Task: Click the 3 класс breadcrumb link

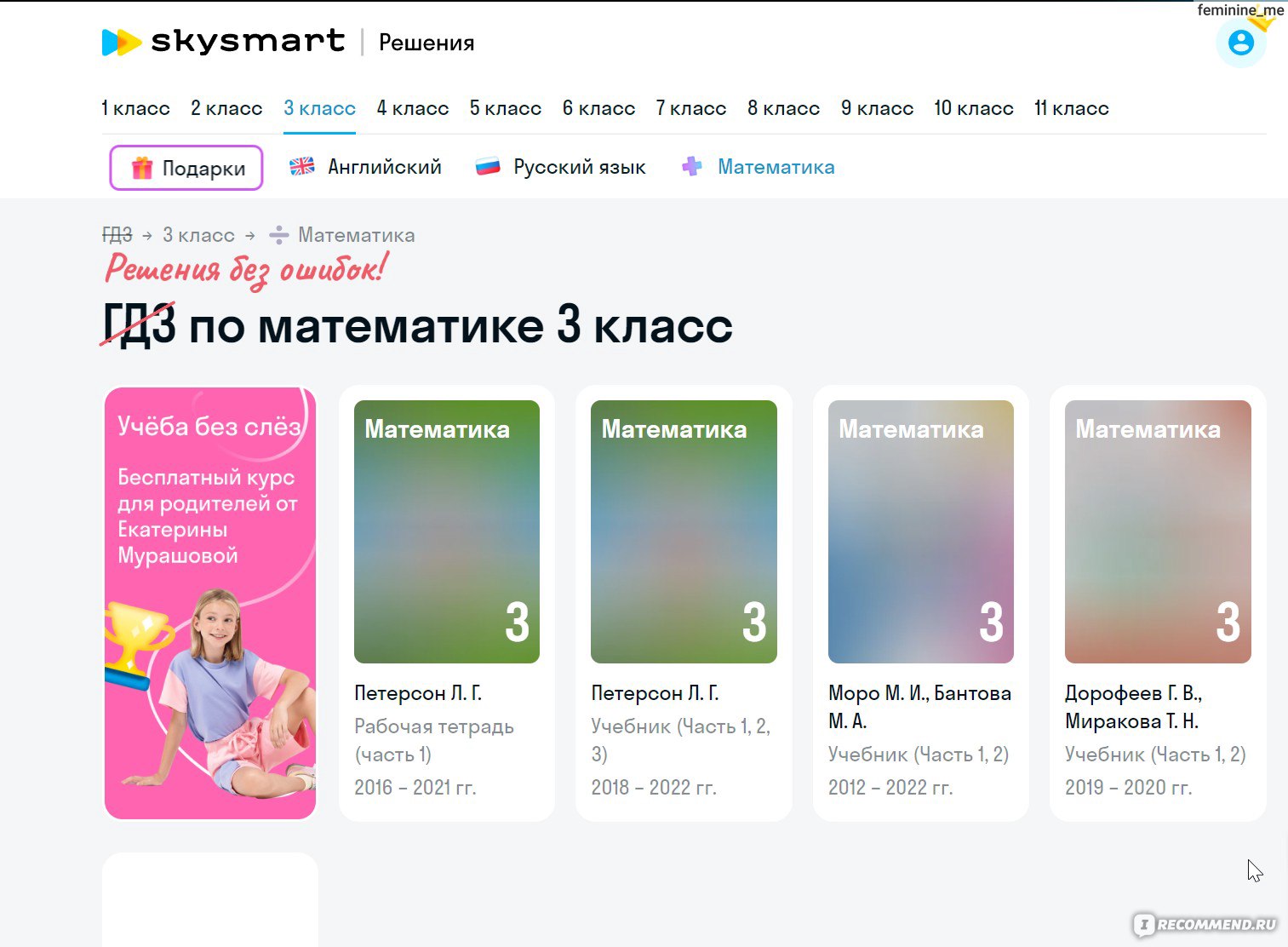Action: coord(198,235)
